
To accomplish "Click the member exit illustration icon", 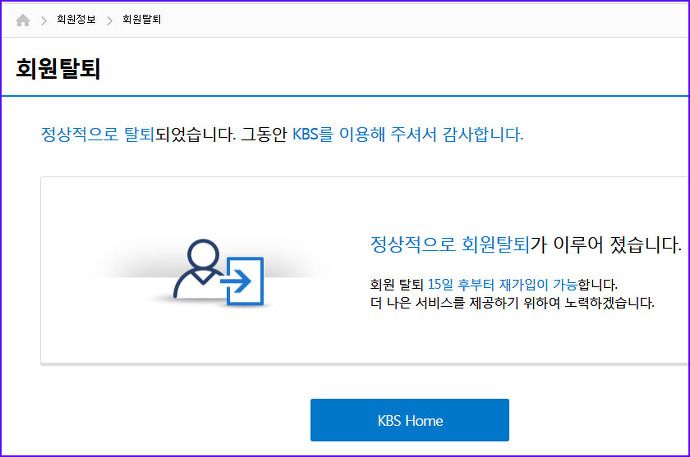I will (x=219, y=273).
